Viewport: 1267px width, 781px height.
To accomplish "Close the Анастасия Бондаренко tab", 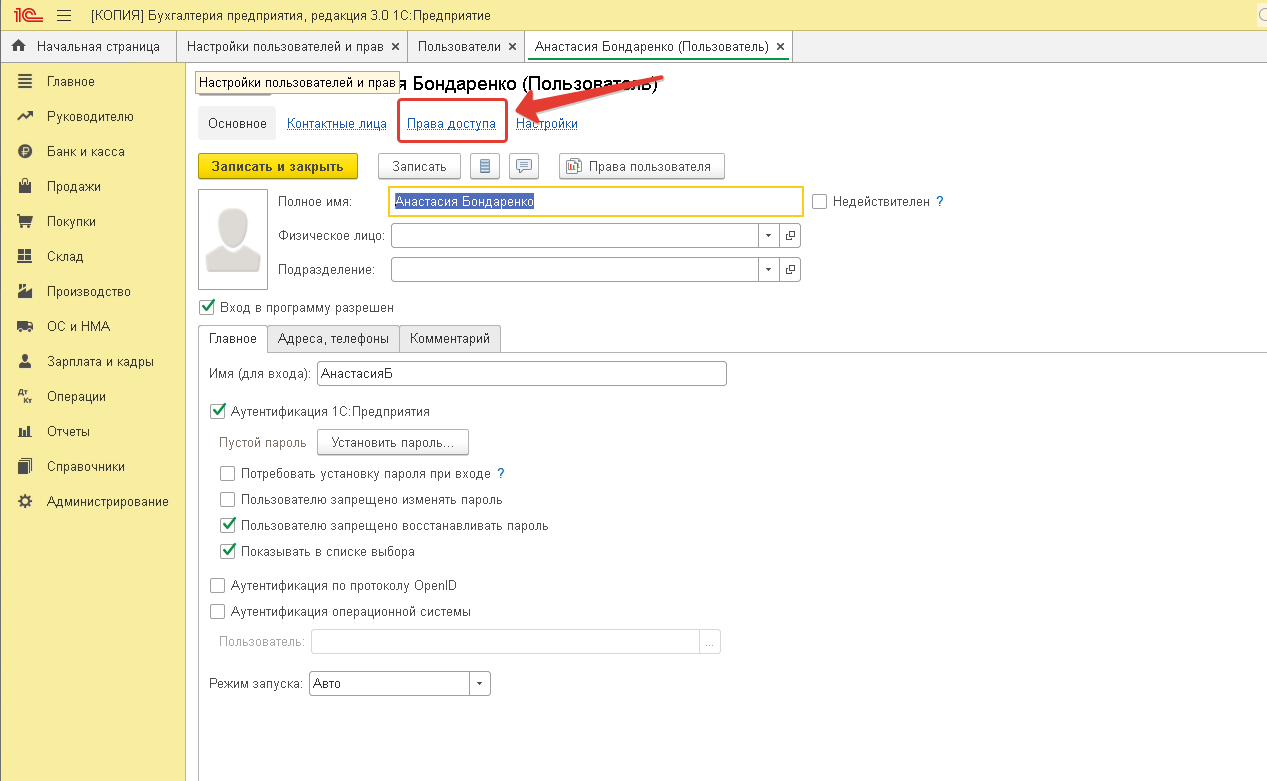I will click(780, 46).
